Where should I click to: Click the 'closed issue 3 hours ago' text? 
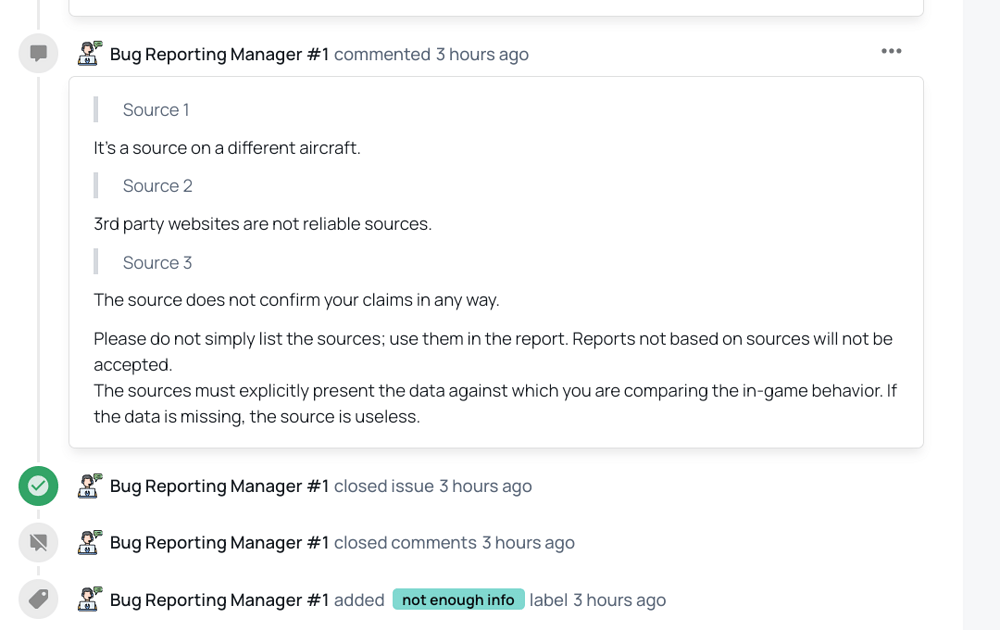[433, 486]
